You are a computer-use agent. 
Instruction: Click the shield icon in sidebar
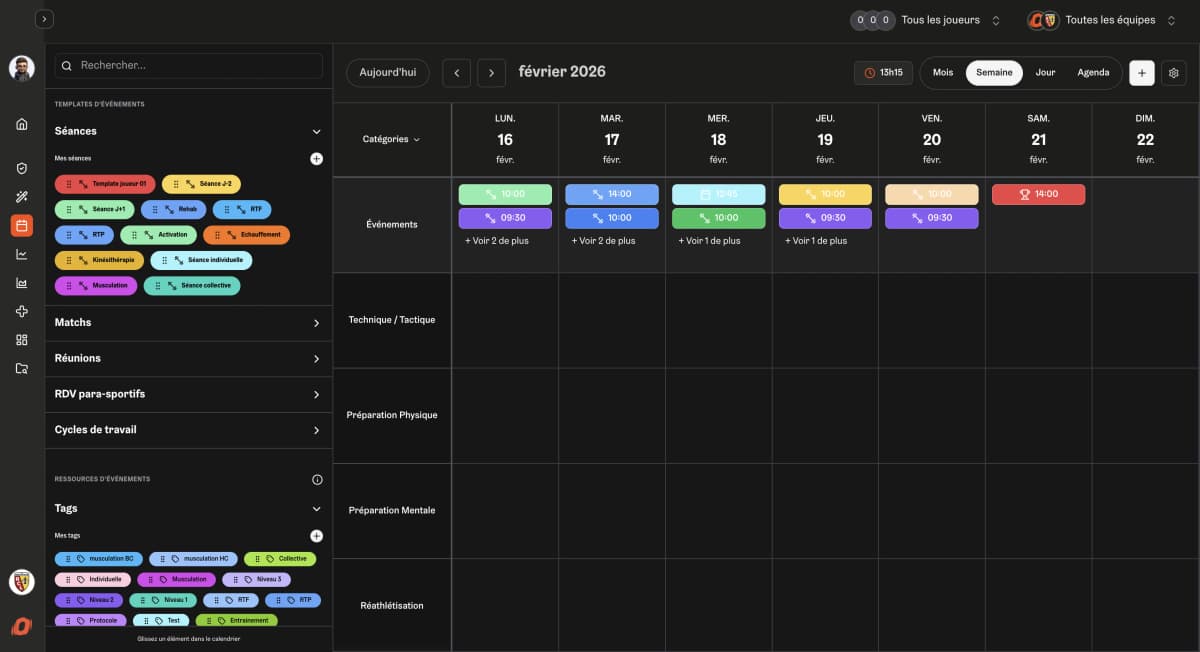22,168
